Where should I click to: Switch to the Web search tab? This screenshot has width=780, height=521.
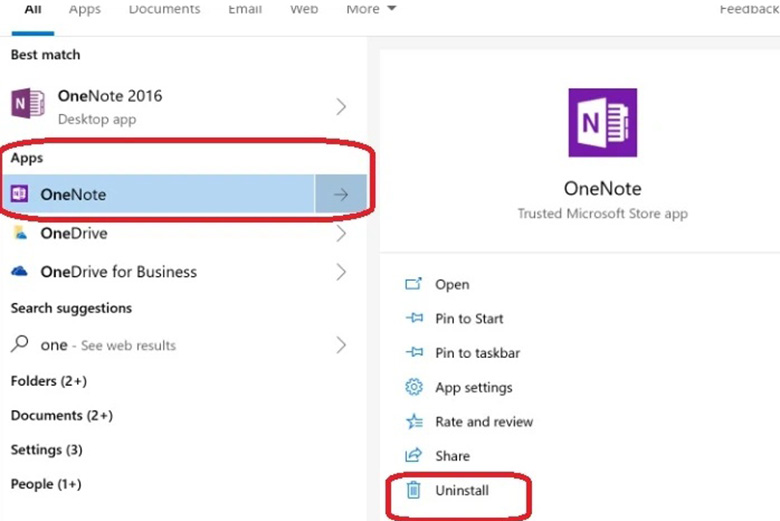[304, 8]
